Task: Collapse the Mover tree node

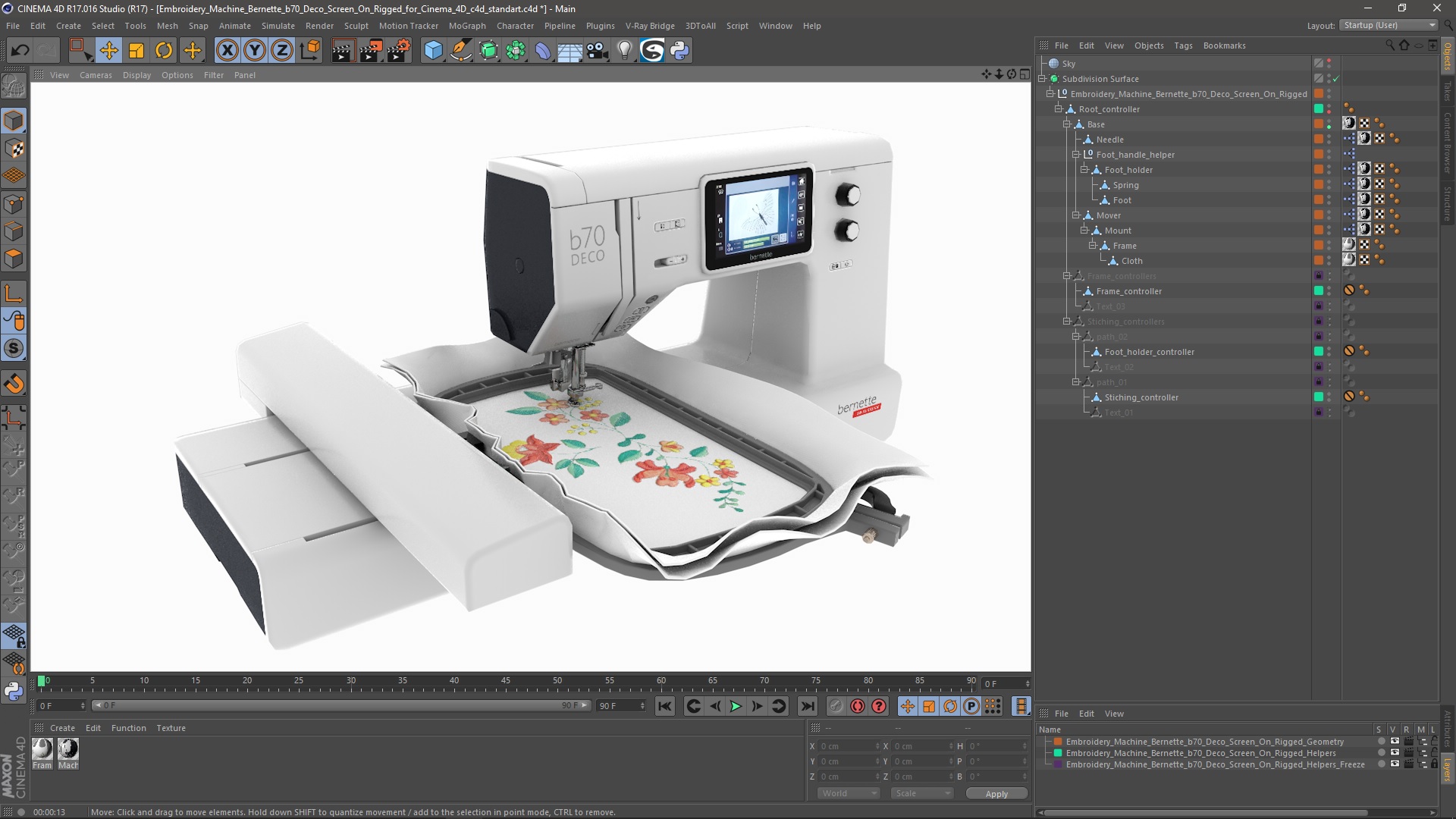Action: click(1075, 215)
